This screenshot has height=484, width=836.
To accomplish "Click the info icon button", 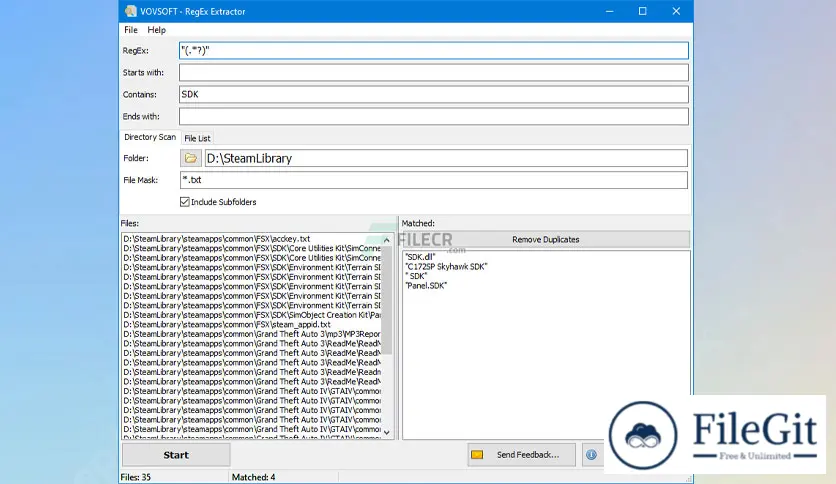I will click(591, 455).
